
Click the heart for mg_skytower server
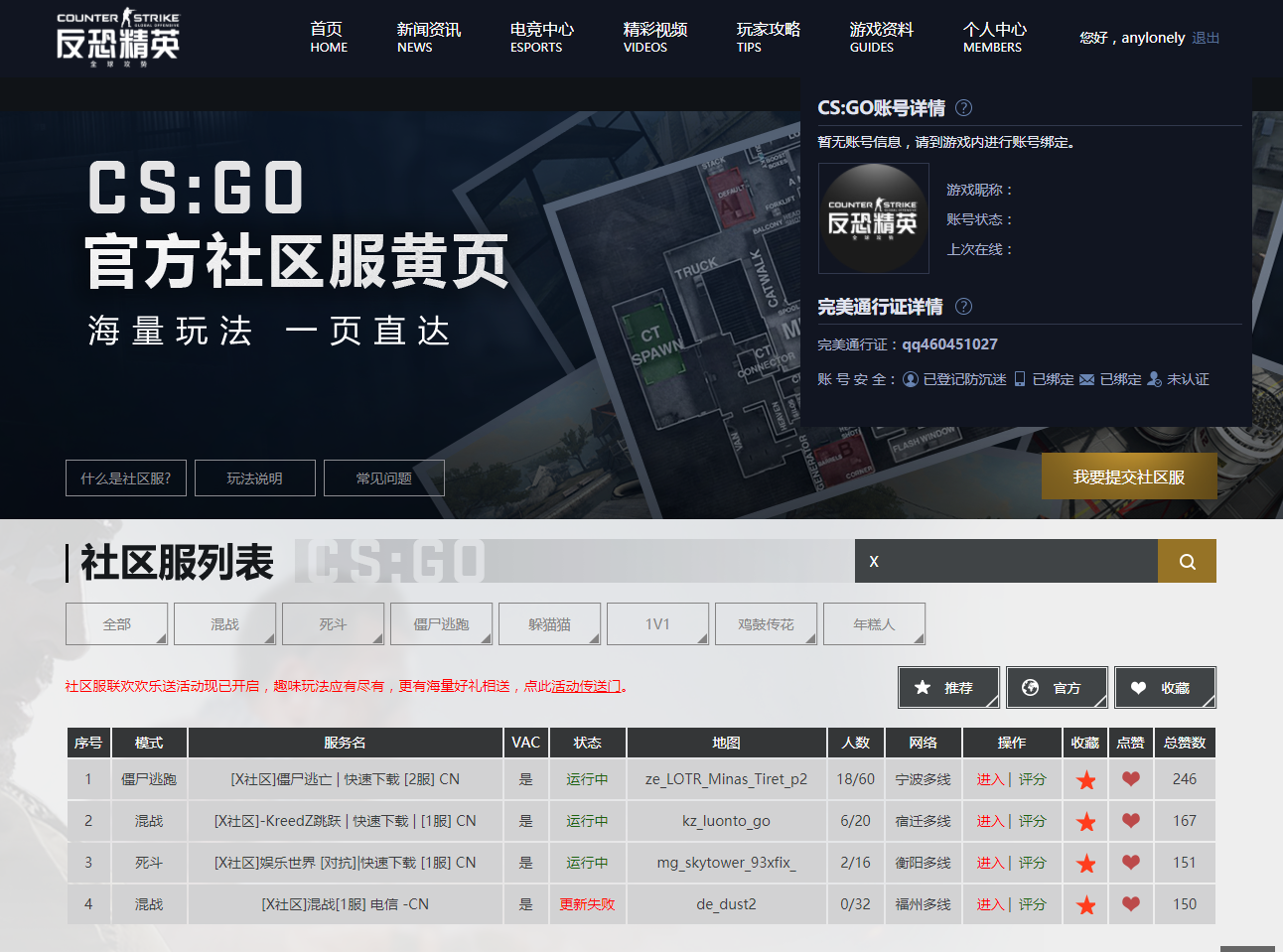(1130, 863)
